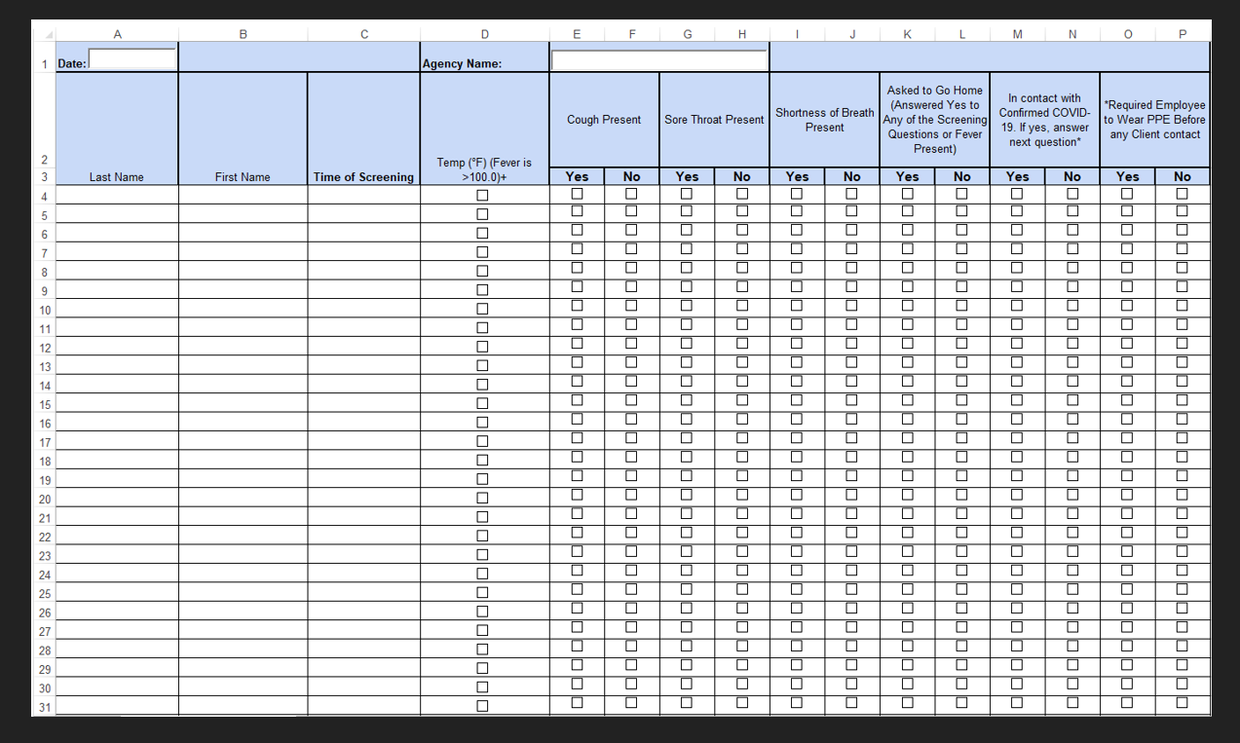Click the Time of Screening header cell

click(363, 176)
